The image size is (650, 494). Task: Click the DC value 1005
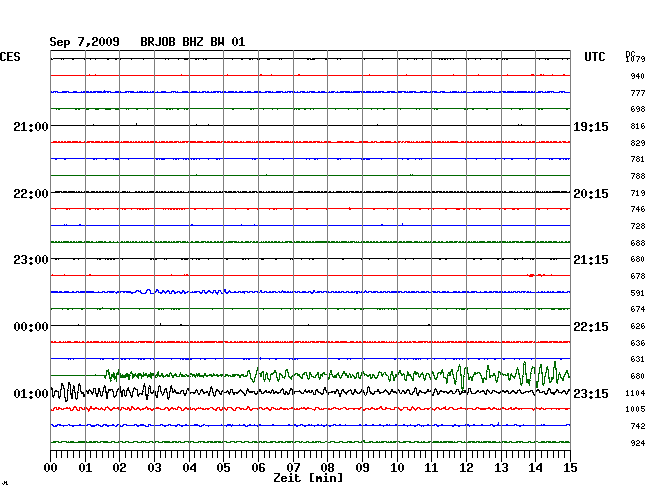click(635, 409)
